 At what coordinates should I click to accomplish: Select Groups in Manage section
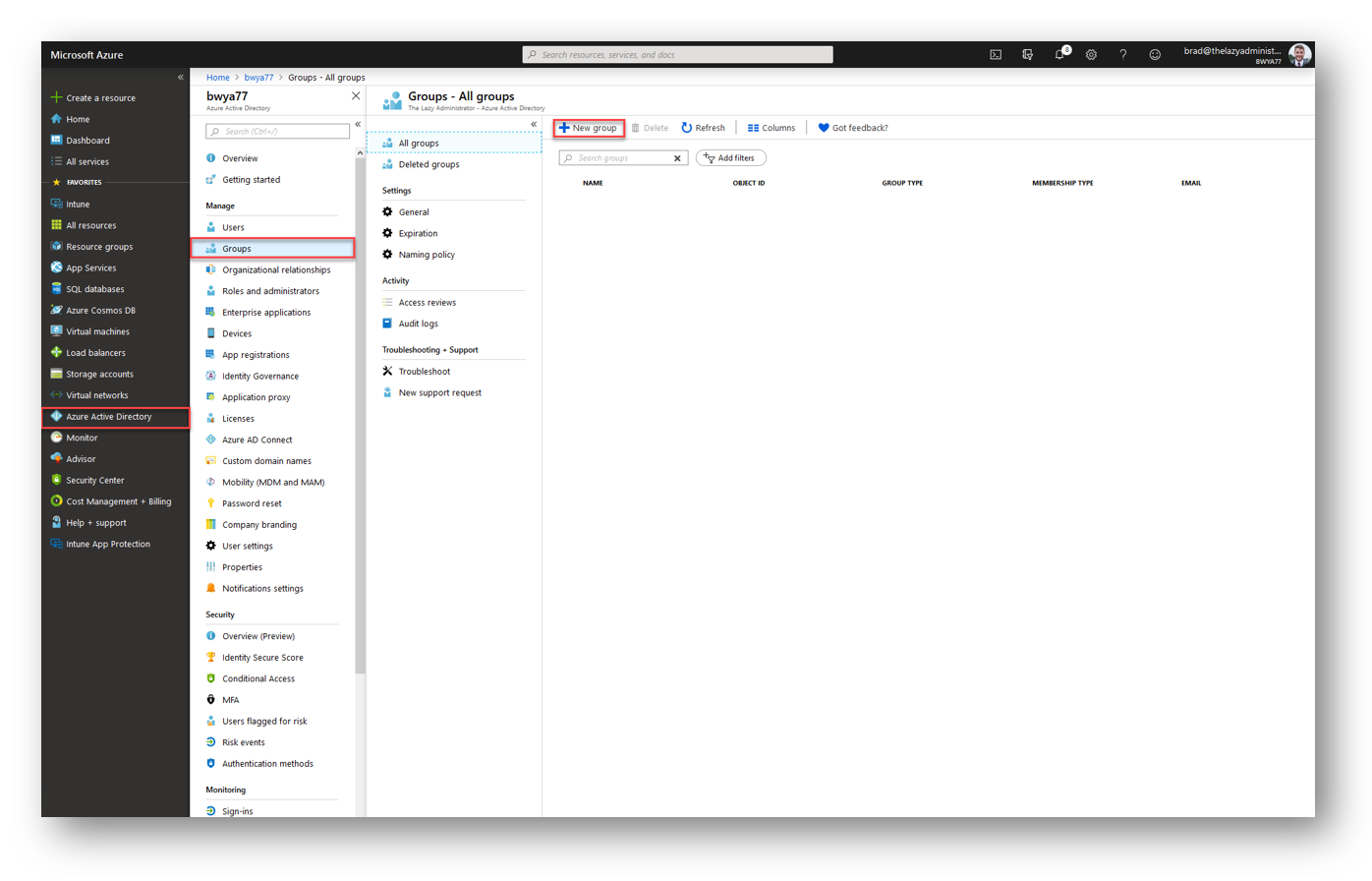(272, 249)
